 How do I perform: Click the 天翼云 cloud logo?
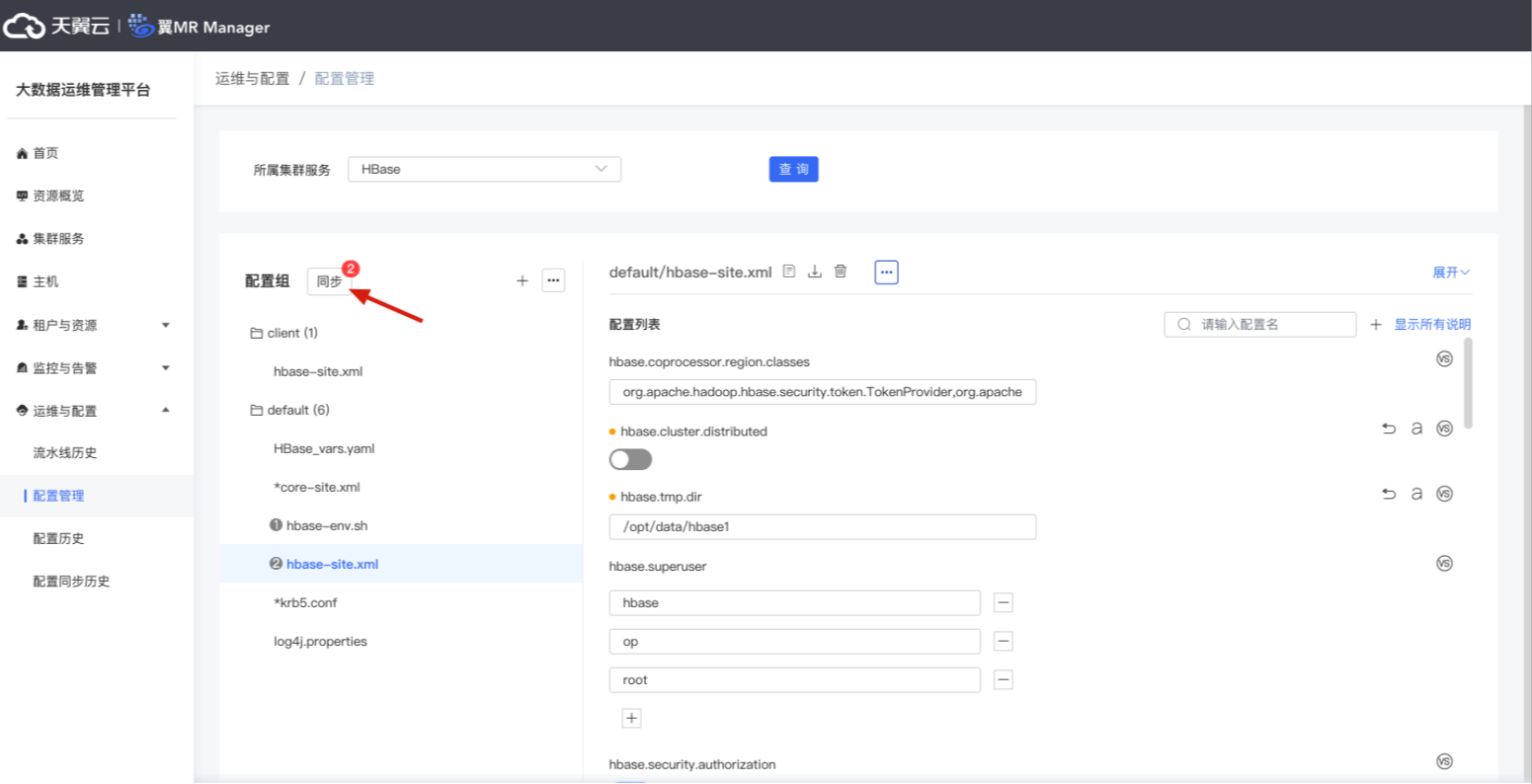(x=56, y=26)
